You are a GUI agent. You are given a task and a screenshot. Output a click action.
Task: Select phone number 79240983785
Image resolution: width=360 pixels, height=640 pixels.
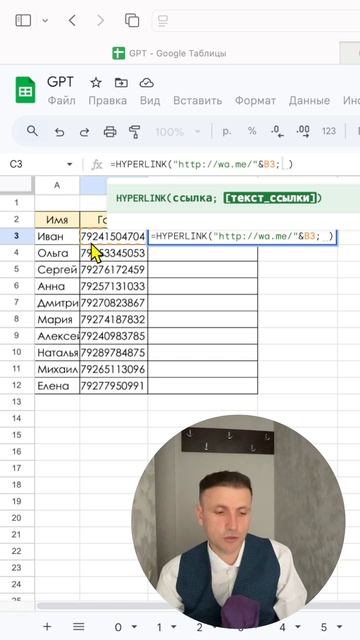(x=113, y=336)
